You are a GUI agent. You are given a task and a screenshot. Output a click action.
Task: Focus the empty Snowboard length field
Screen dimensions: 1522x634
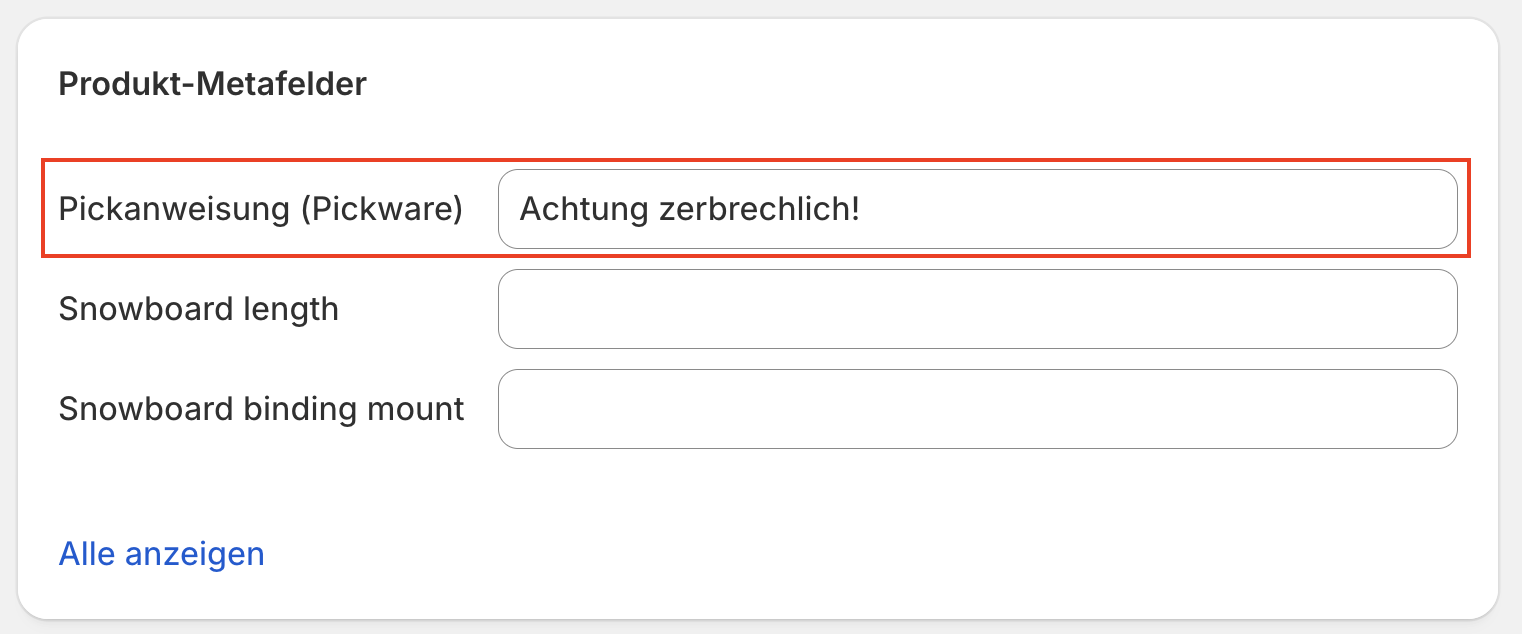pos(977,309)
